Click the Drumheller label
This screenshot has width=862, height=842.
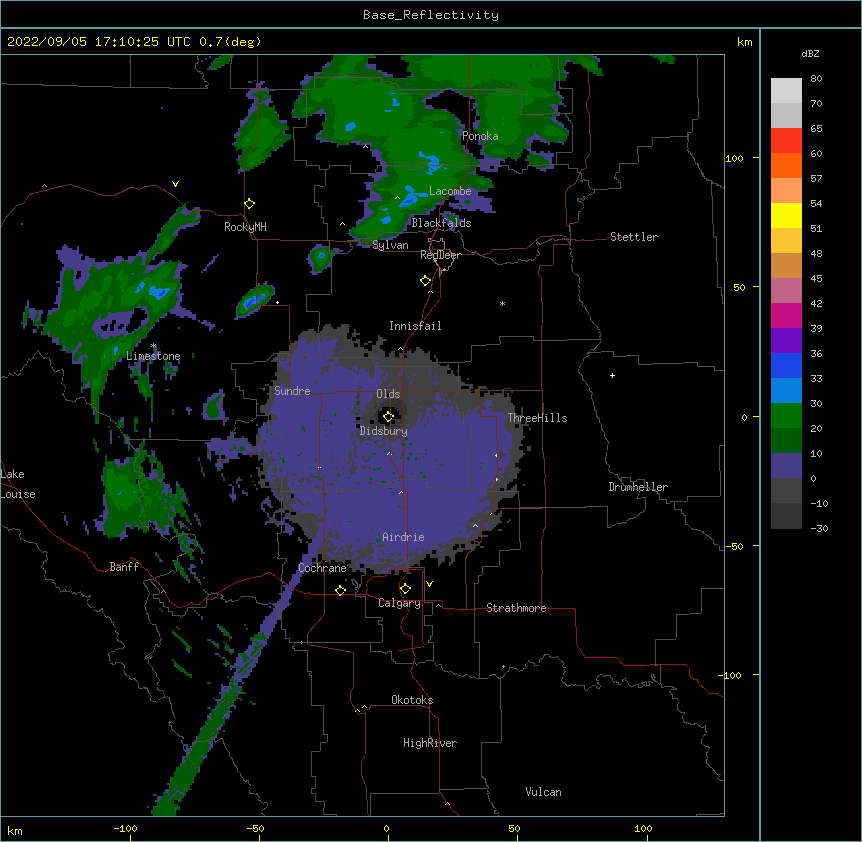(x=638, y=487)
